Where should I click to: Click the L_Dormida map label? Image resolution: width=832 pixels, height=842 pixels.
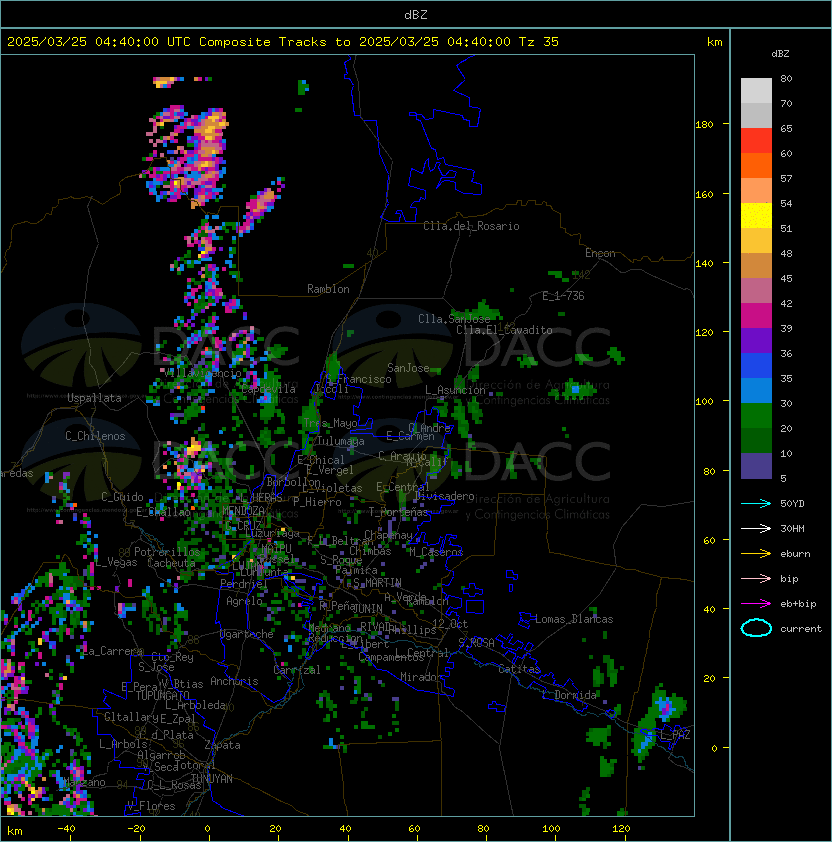coord(569,695)
